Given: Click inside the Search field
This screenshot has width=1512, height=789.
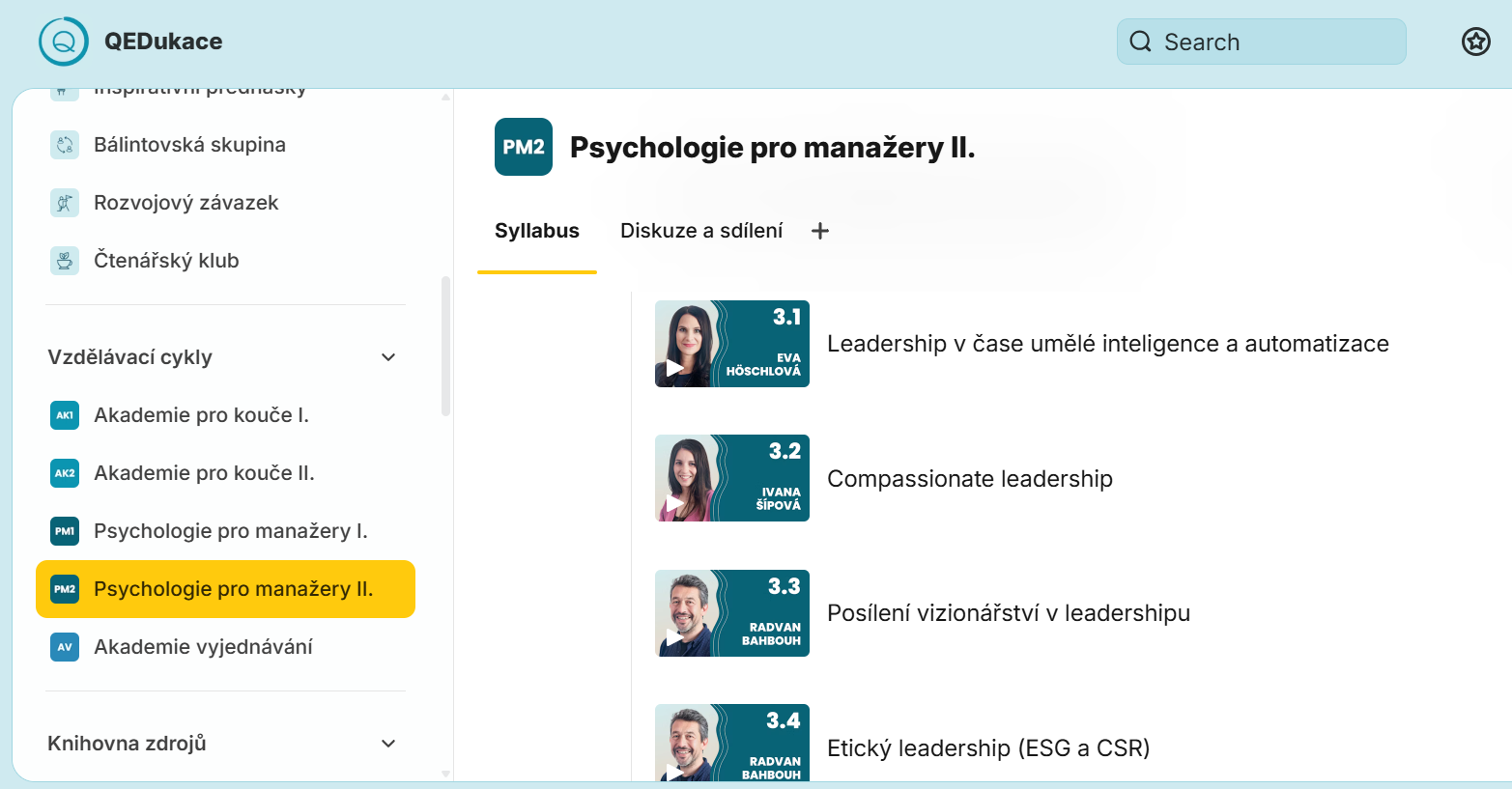Looking at the screenshot, I should 1261,42.
